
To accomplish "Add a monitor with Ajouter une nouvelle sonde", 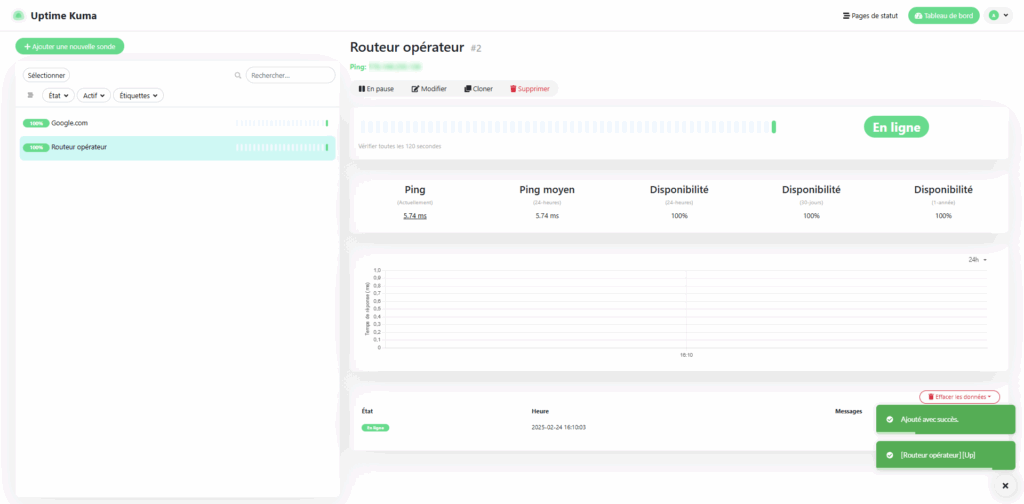I will point(70,47).
